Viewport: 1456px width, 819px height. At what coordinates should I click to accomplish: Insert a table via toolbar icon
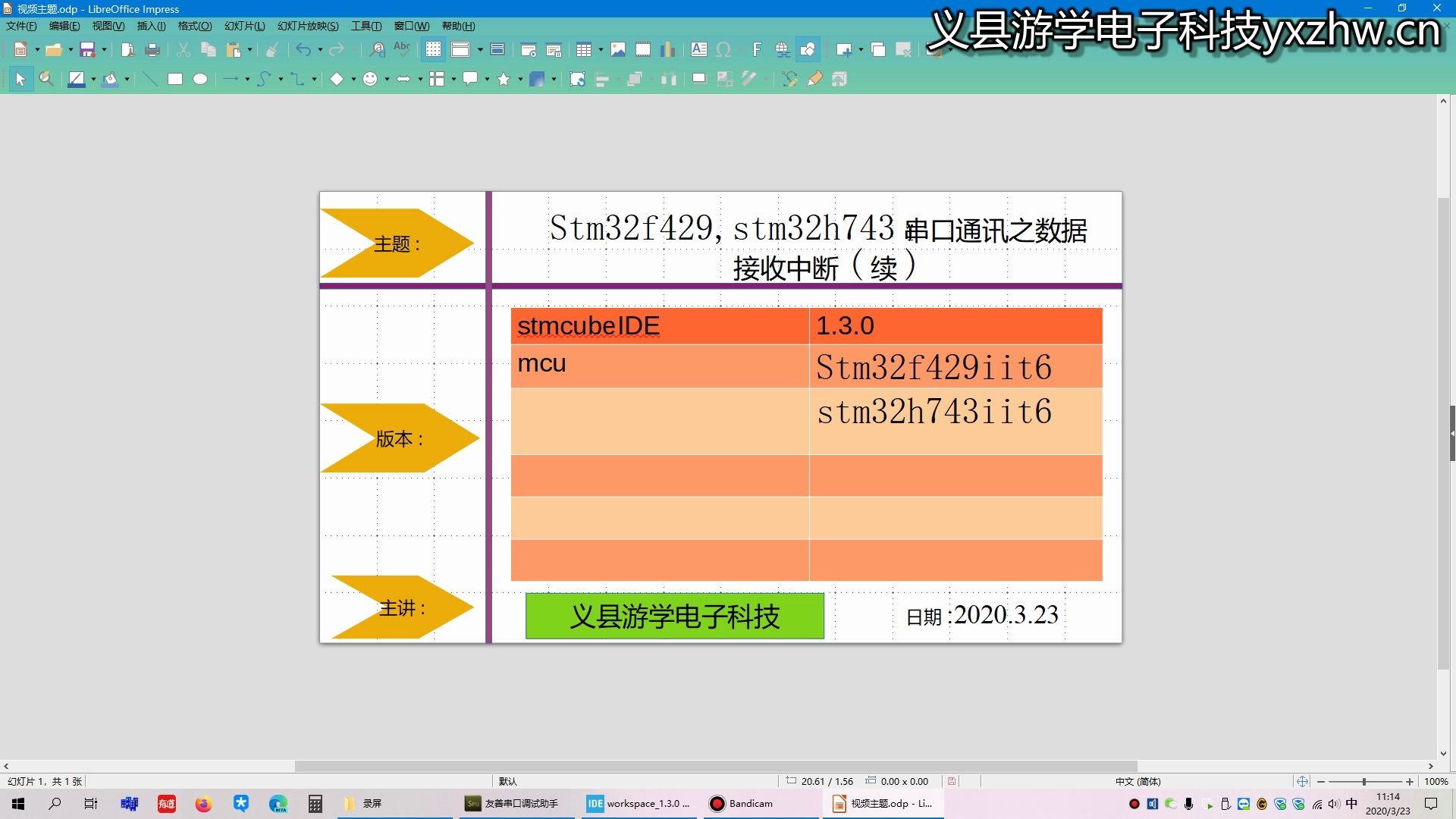(x=583, y=50)
